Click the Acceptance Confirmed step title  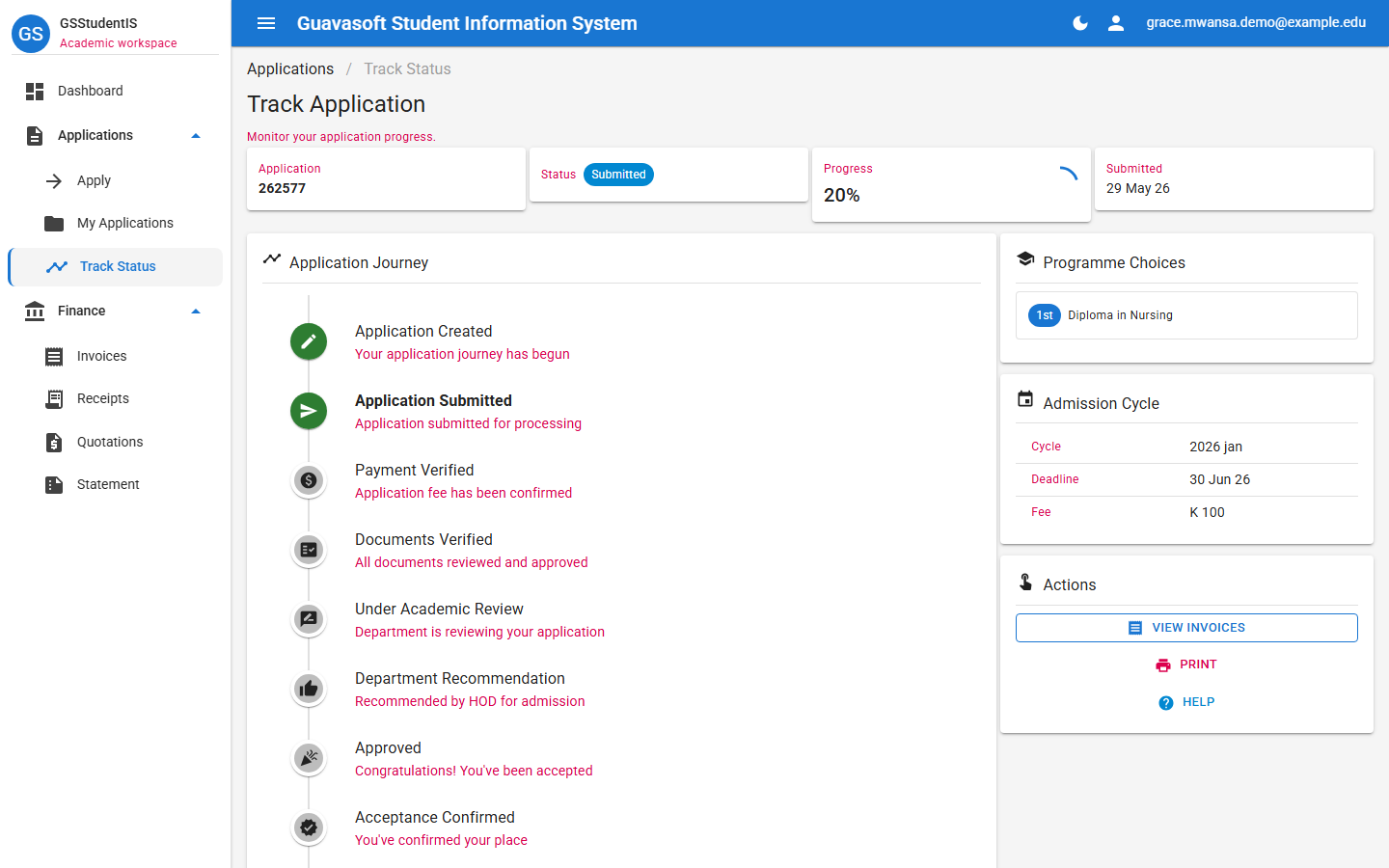pos(435,818)
